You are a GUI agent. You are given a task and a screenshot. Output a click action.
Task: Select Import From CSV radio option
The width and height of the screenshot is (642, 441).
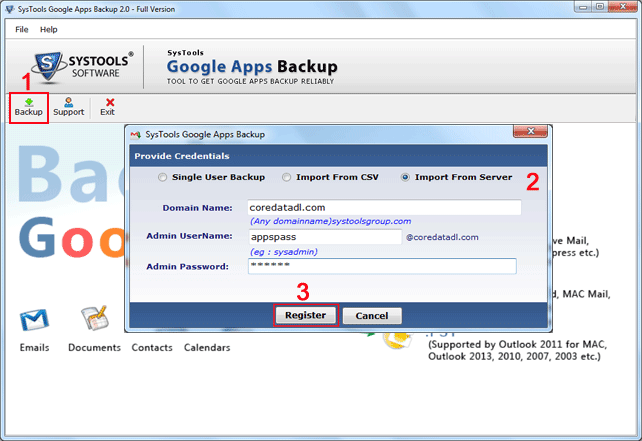[x=287, y=177]
